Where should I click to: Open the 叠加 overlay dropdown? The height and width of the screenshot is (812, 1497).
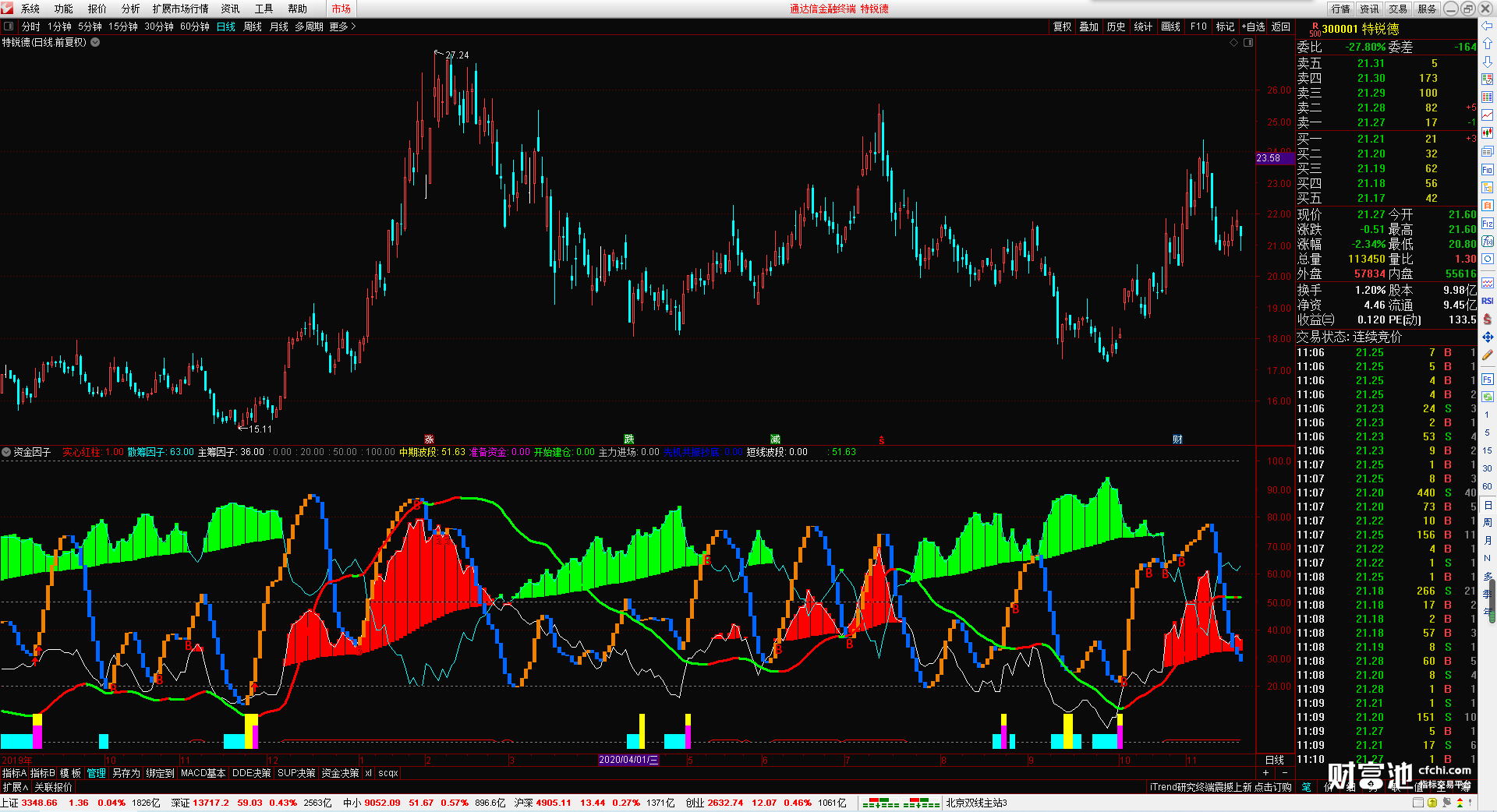point(1088,26)
